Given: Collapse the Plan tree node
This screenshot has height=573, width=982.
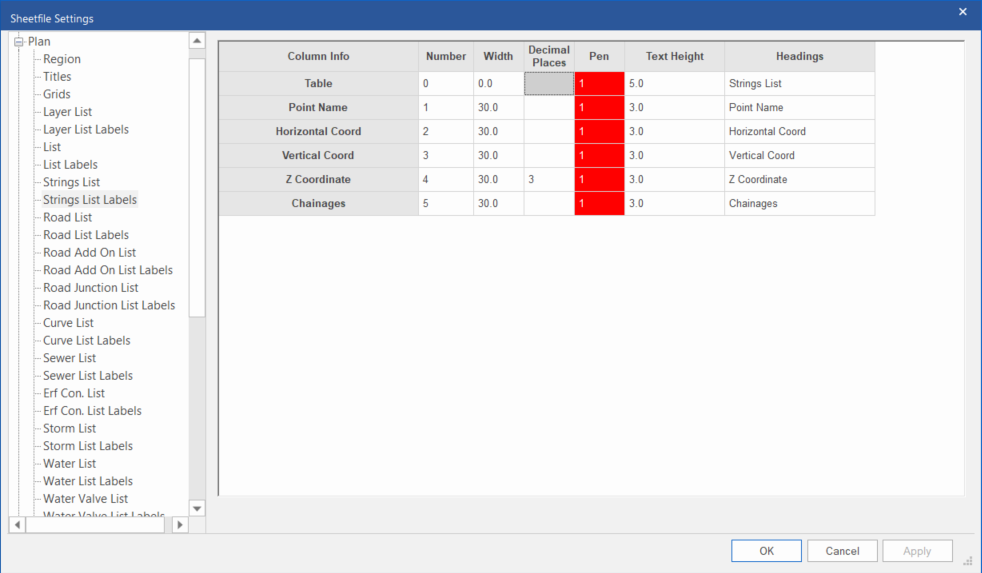Looking at the screenshot, I should pos(18,42).
